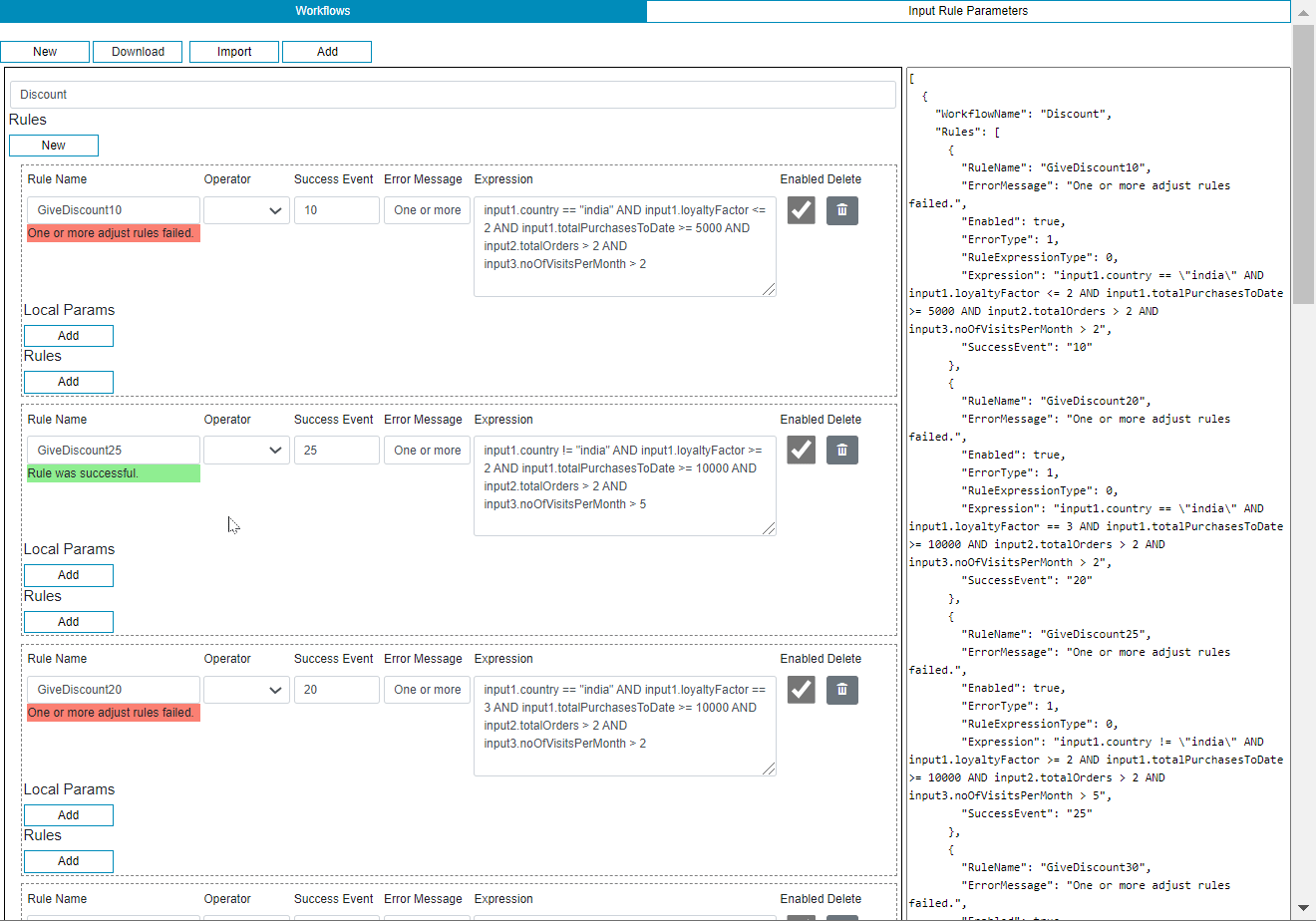This screenshot has width=1316, height=921.
Task: Click New button under Rules heading
Action: pyautogui.click(x=54, y=146)
